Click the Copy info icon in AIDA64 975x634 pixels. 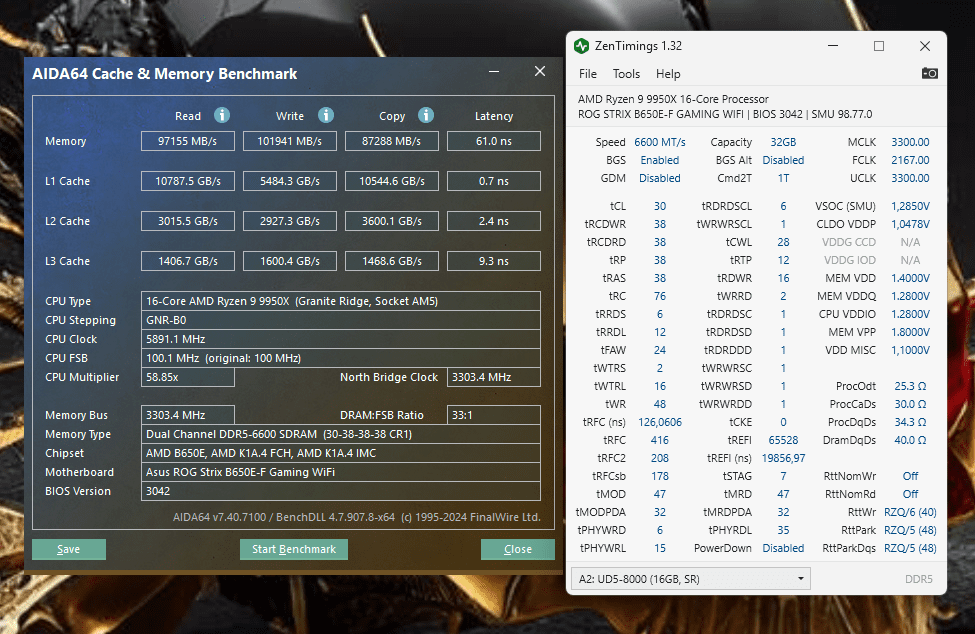coord(426,115)
